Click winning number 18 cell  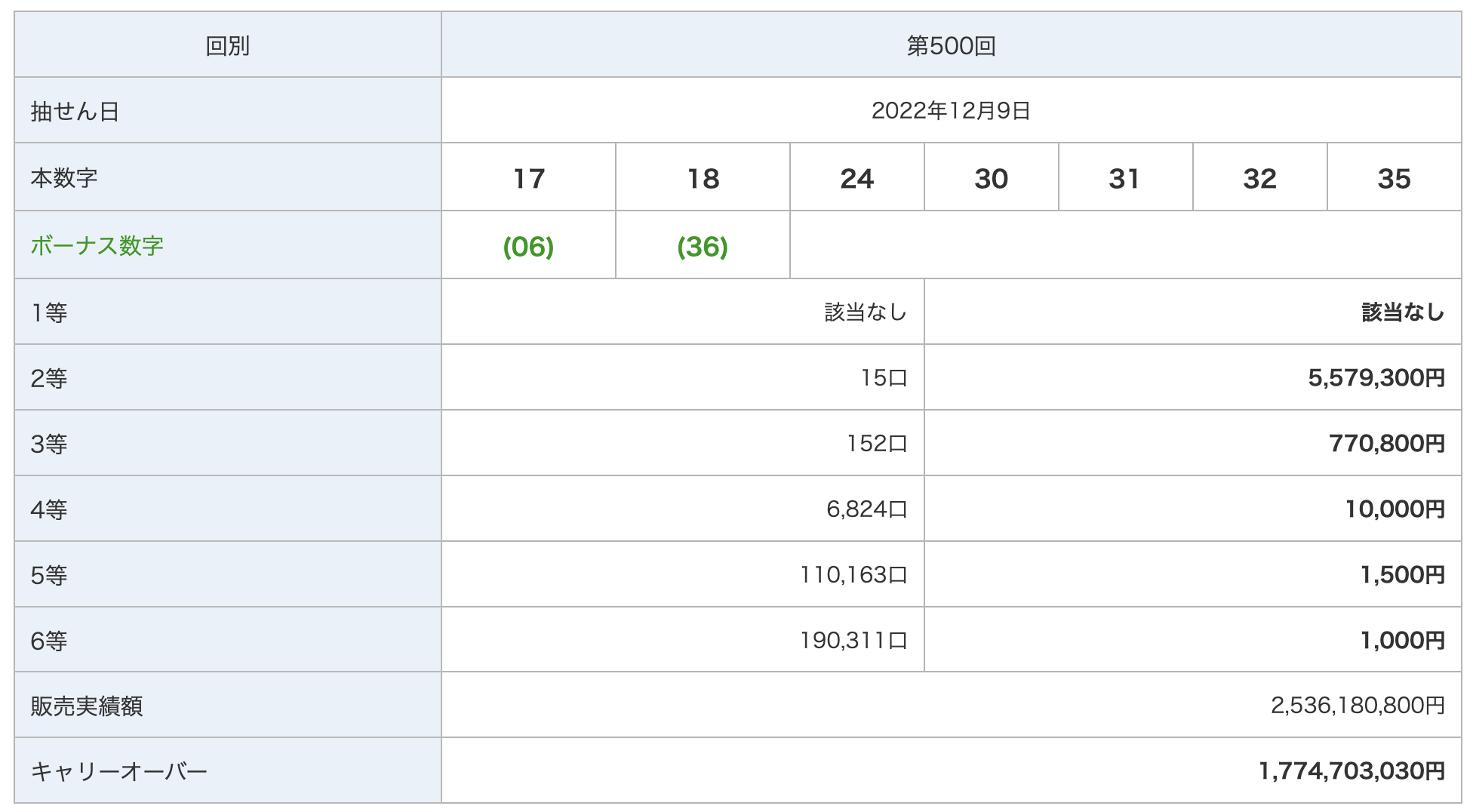click(703, 177)
